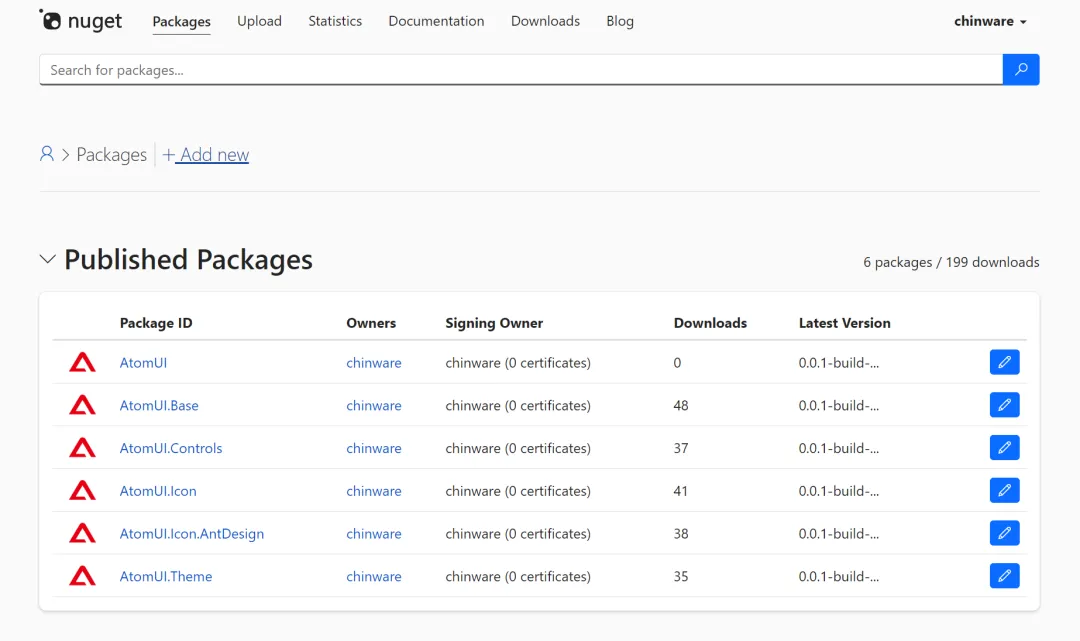Click download count 38 for AtomUI.Icon.AntDesign
Screen dimensions: 1080x641
pos(681,534)
